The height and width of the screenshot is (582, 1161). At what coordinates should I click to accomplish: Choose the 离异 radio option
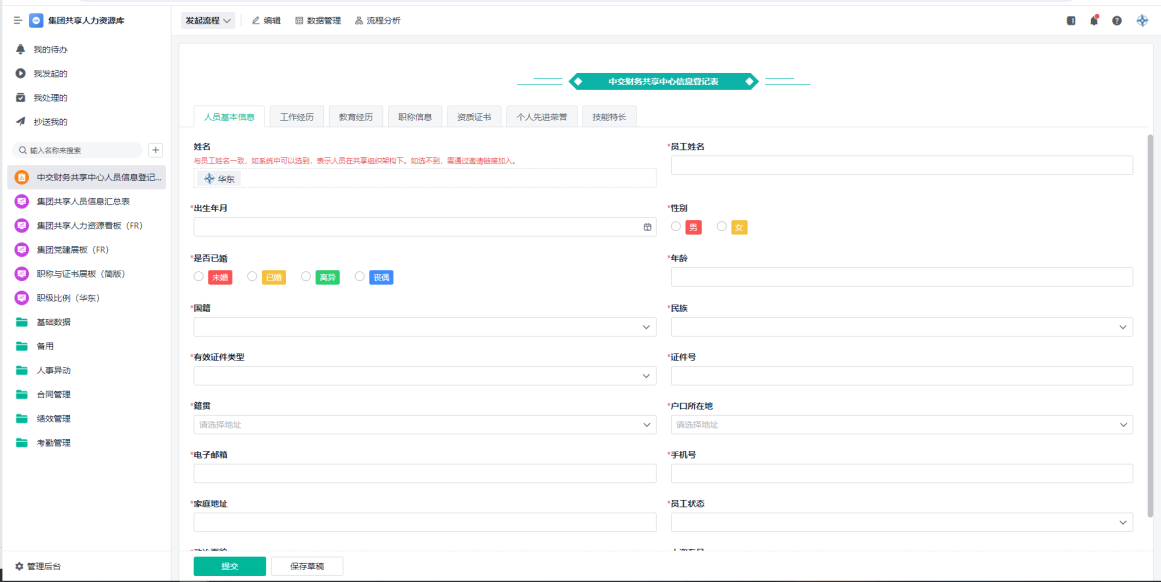pyautogui.click(x=306, y=277)
